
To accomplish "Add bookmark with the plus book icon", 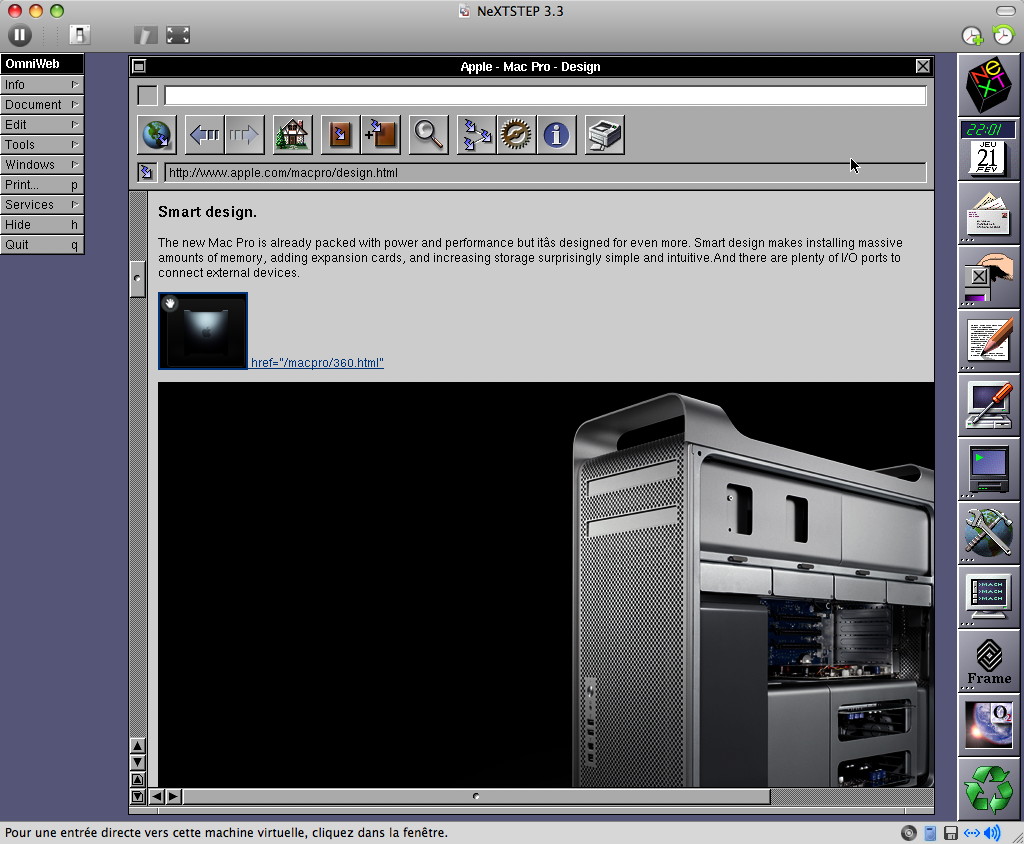I will click(380, 135).
